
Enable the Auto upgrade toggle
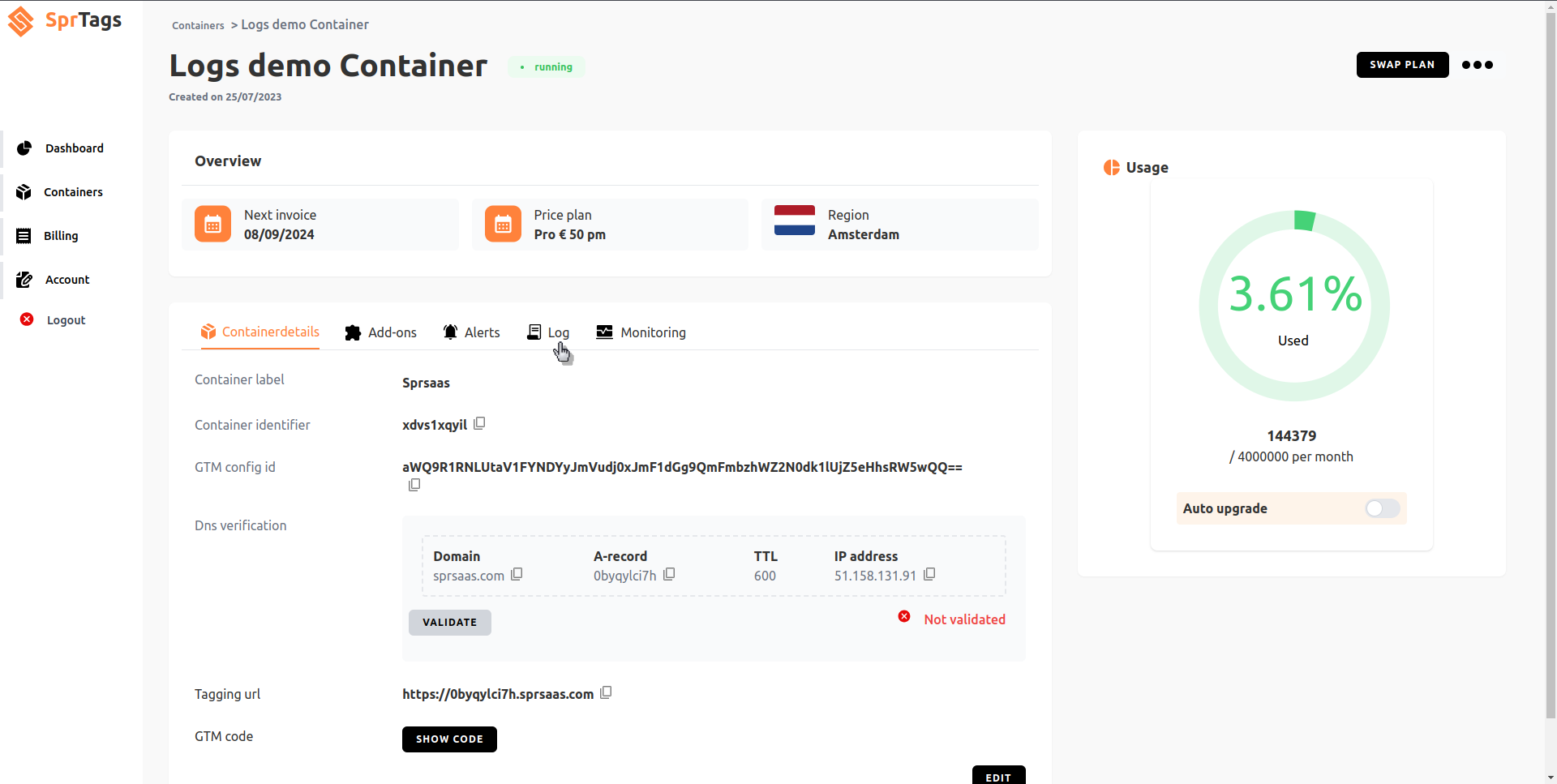coord(1381,508)
